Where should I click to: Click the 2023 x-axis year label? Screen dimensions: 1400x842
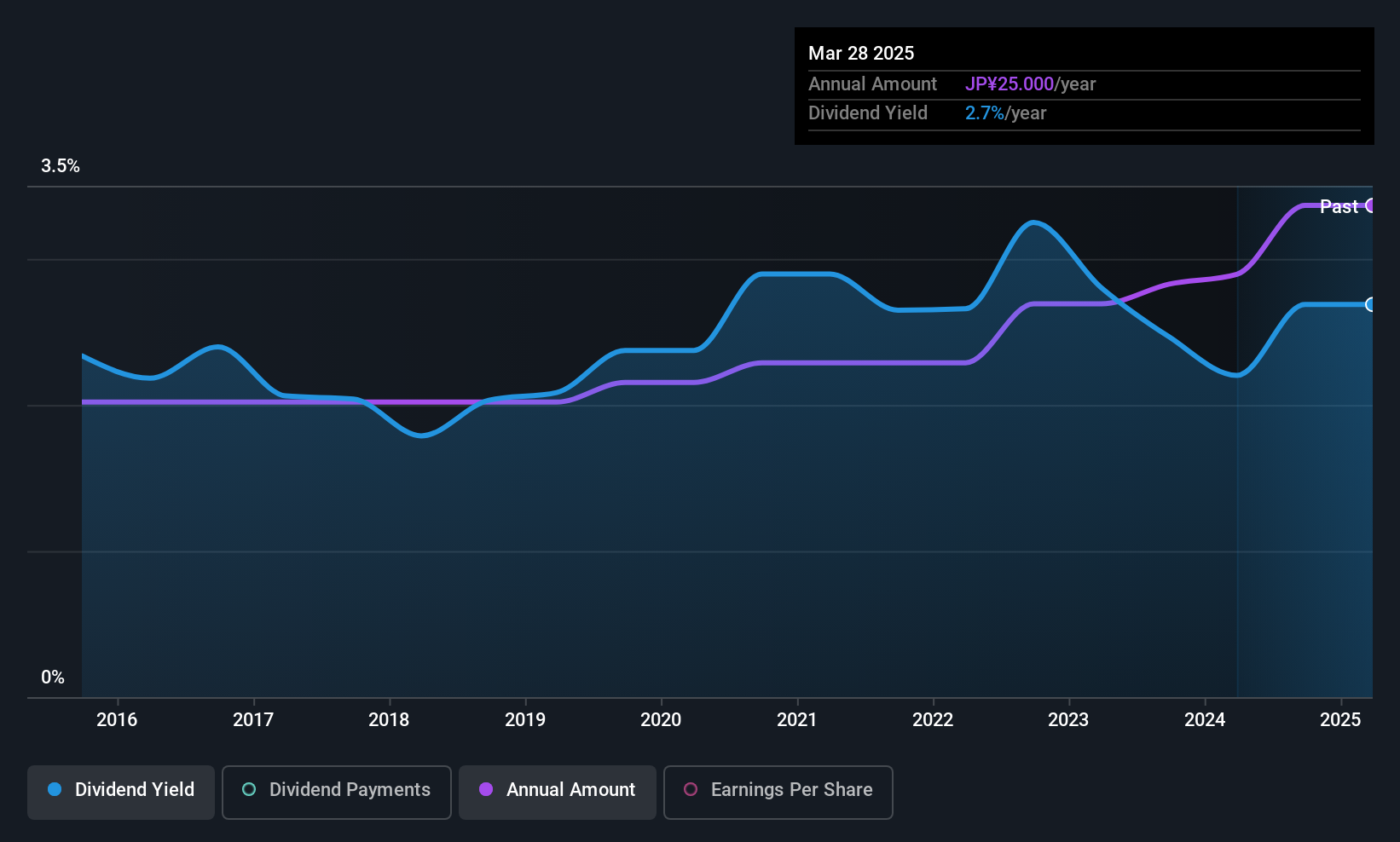pyautogui.click(x=1068, y=720)
